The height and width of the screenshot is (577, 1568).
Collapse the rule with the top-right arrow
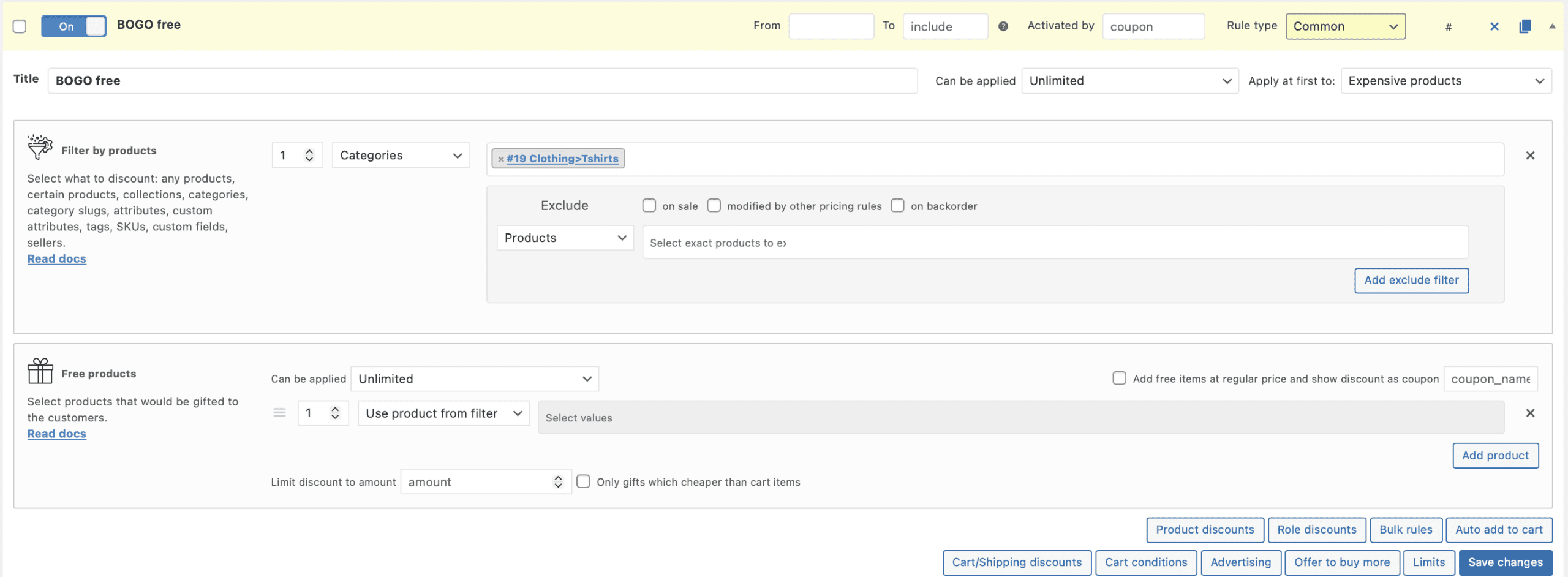pos(1552,26)
